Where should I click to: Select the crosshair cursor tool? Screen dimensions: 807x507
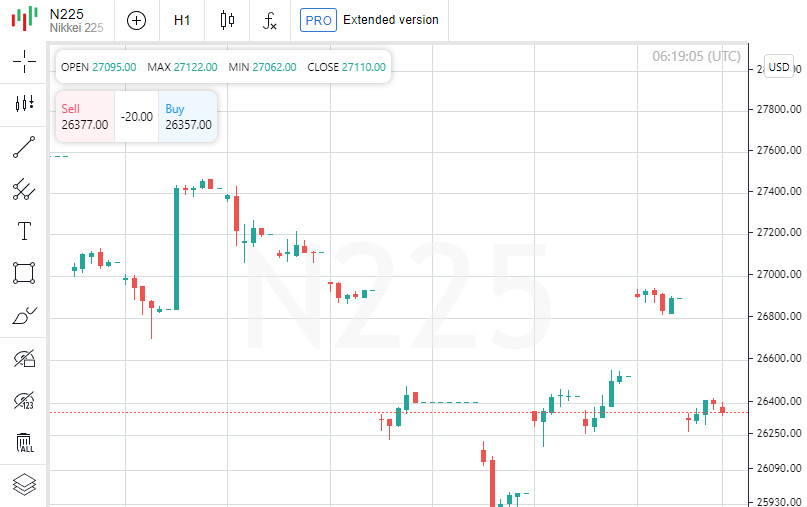pyautogui.click(x=24, y=61)
